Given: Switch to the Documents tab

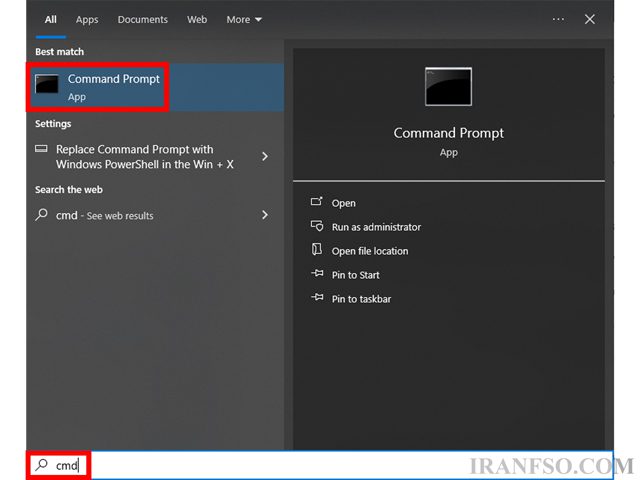Looking at the screenshot, I should click(x=142, y=20).
